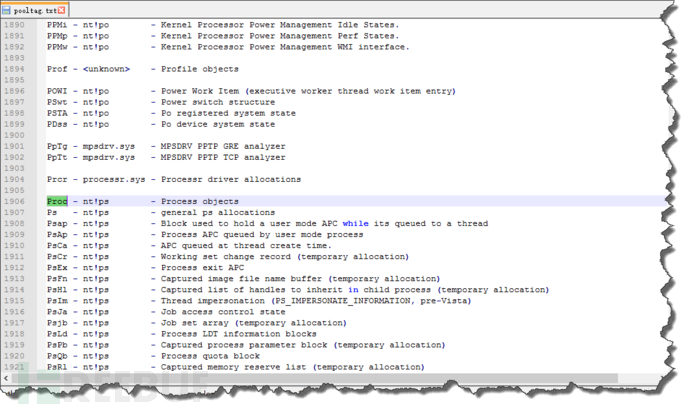Click the PsIm tag on line 1915
Image resolution: width=690 pixels, height=411 pixels.
(57, 301)
